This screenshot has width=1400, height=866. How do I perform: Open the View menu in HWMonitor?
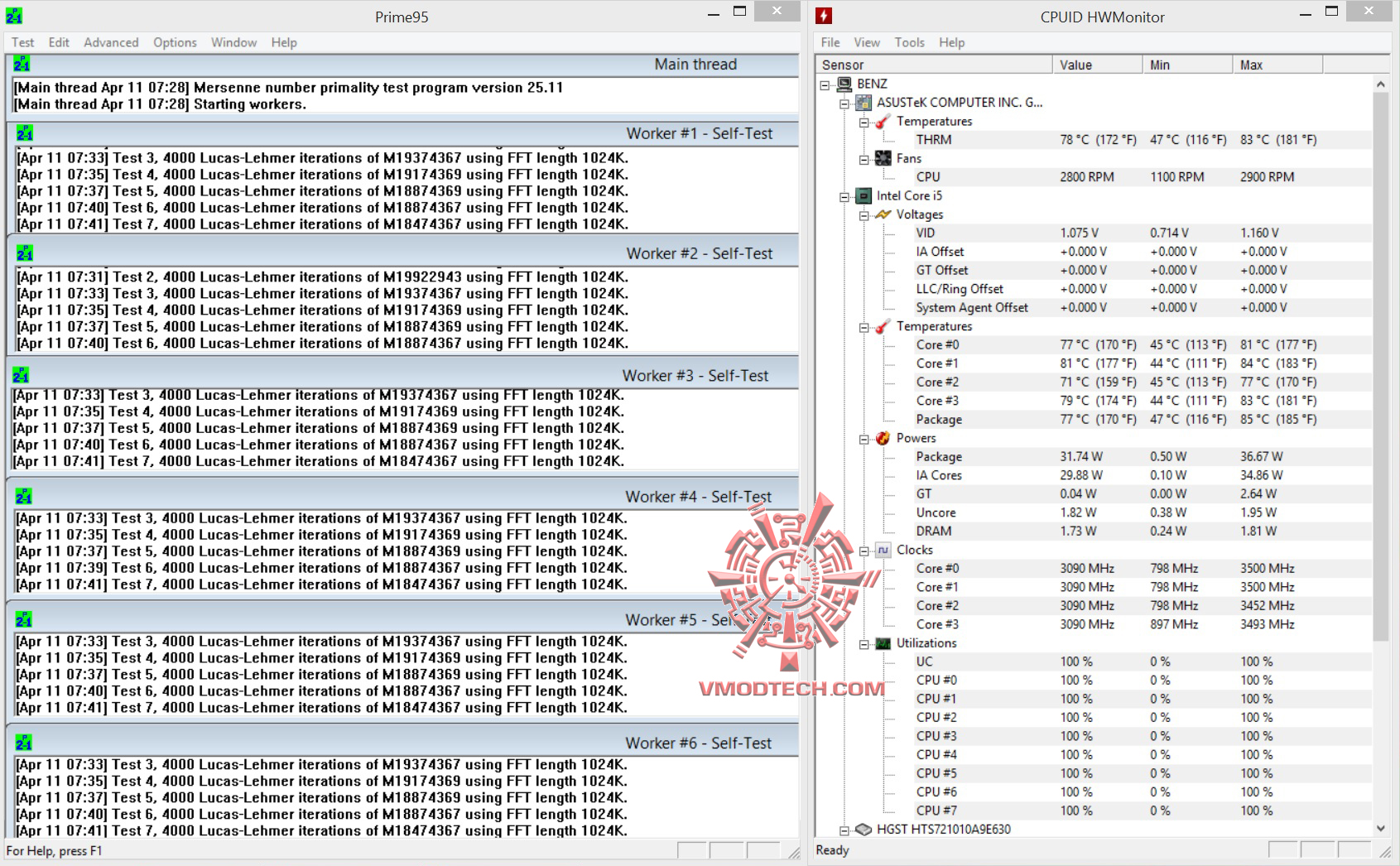tap(867, 42)
